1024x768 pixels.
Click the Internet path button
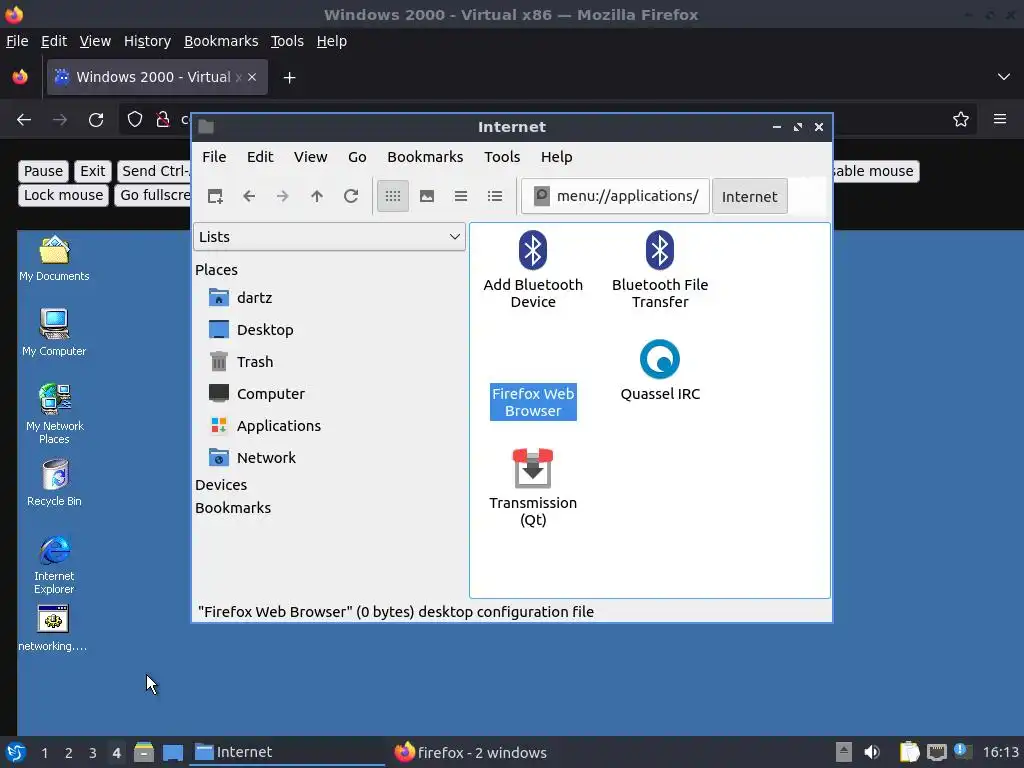click(x=750, y=197)
